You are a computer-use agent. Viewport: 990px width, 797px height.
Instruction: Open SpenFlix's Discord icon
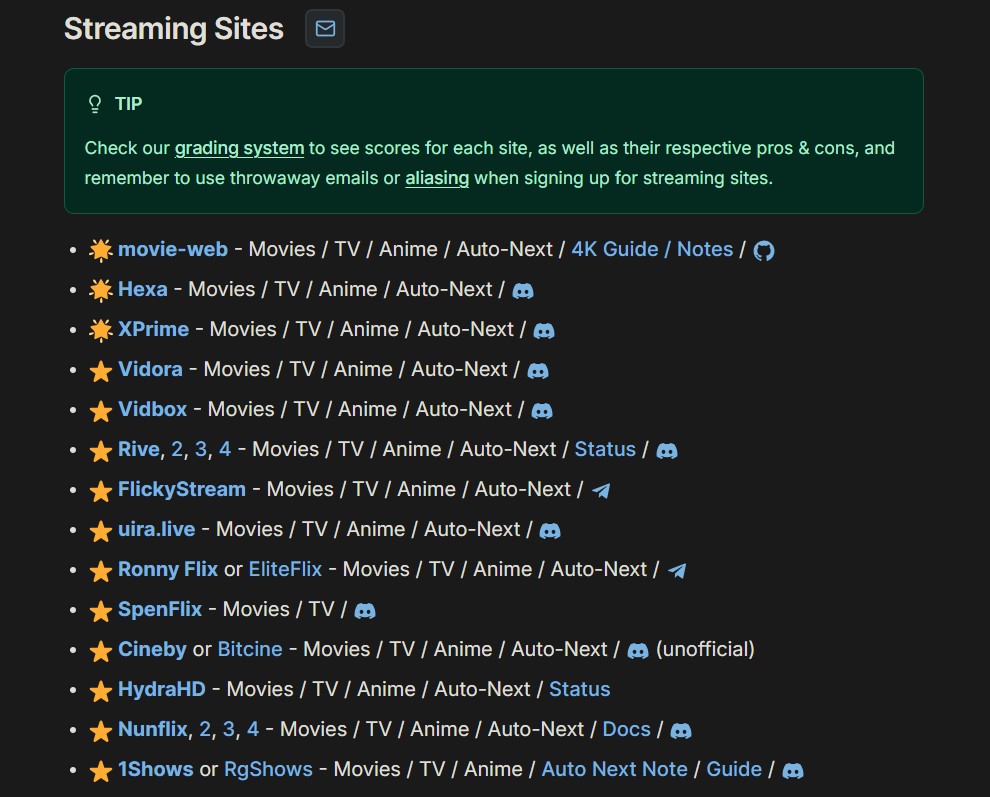coord(365,610)
